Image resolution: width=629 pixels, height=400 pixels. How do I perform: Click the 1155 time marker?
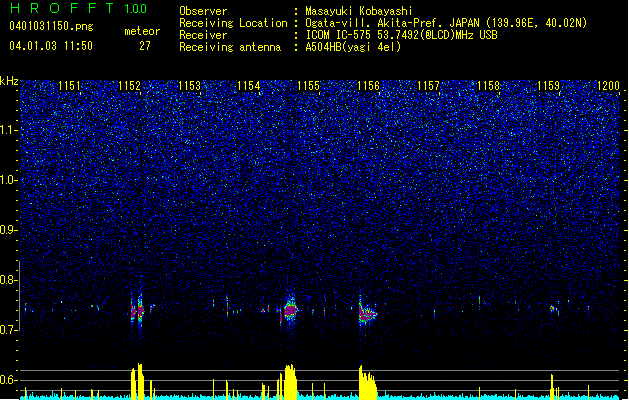click(308, 86)
